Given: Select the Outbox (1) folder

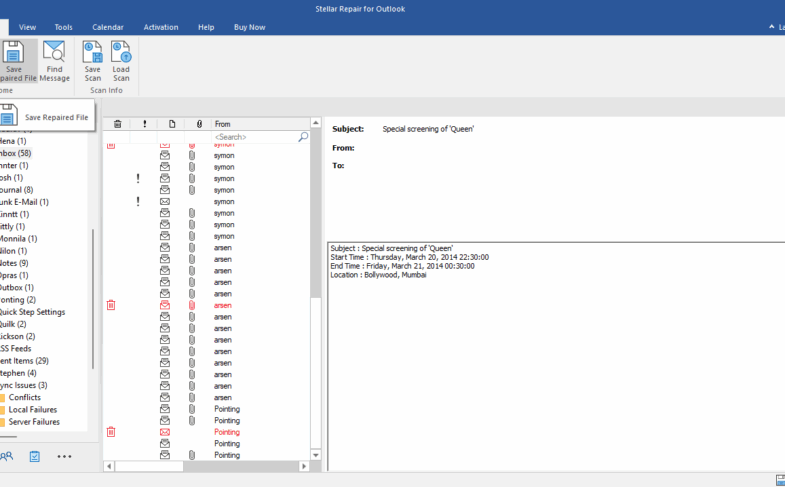Looking at the screenshot, I should coord(17,287).
